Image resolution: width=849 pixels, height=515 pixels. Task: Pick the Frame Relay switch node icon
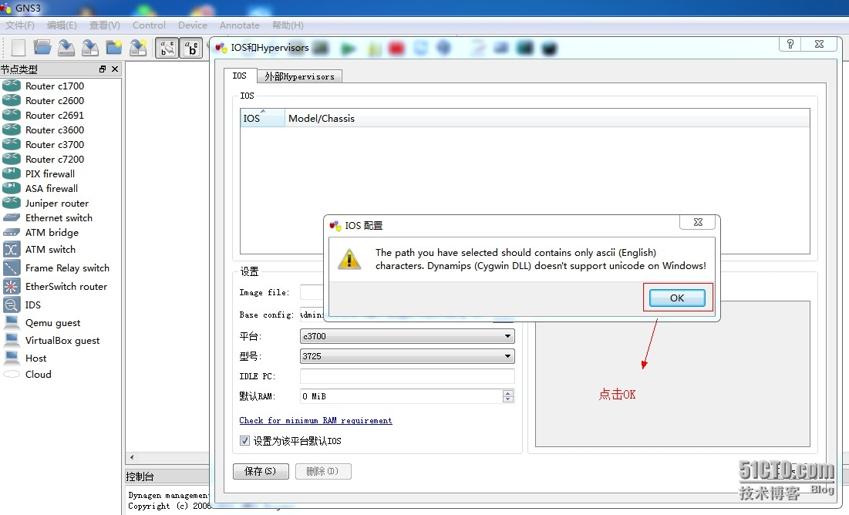click(x=11, y=268)
